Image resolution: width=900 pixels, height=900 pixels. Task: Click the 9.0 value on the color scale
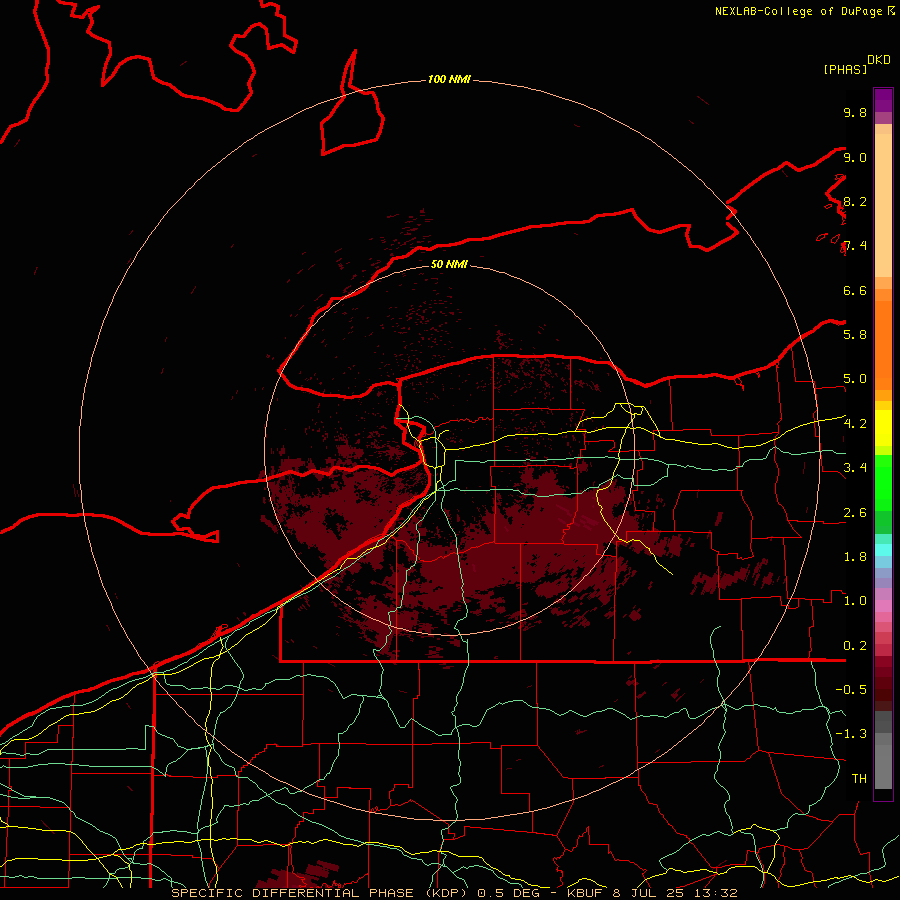click(855, 157)
